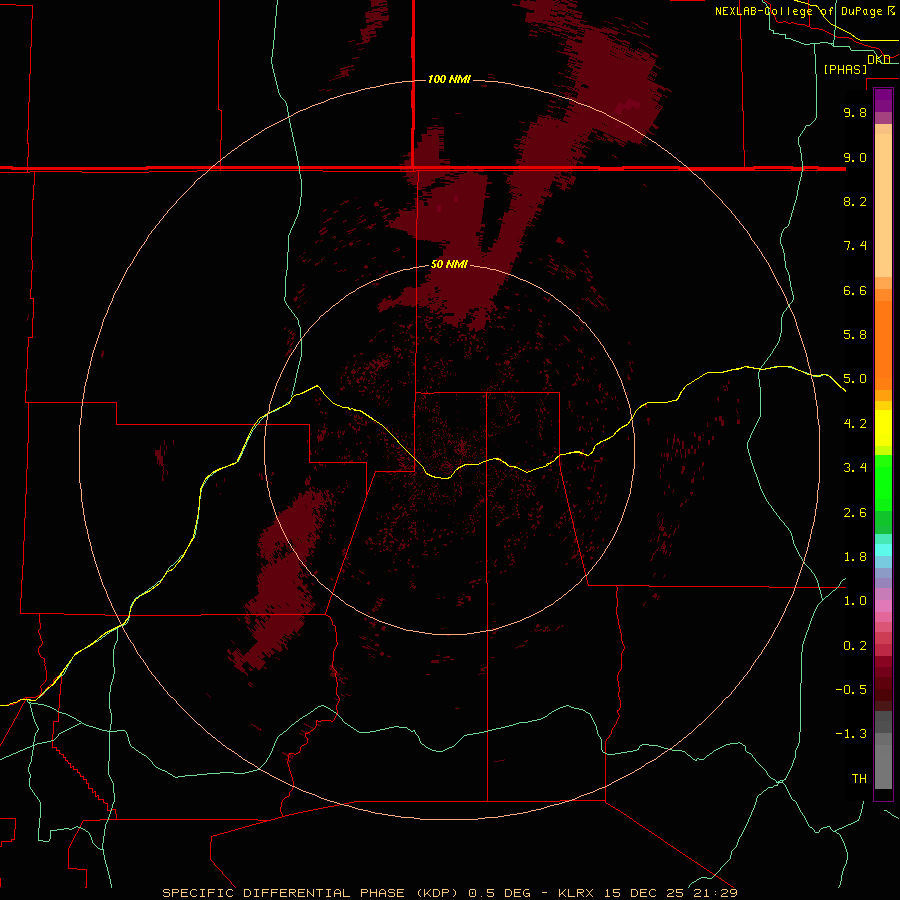Click the -0.5 scale value
900x900 pixels.
[851, 690]
